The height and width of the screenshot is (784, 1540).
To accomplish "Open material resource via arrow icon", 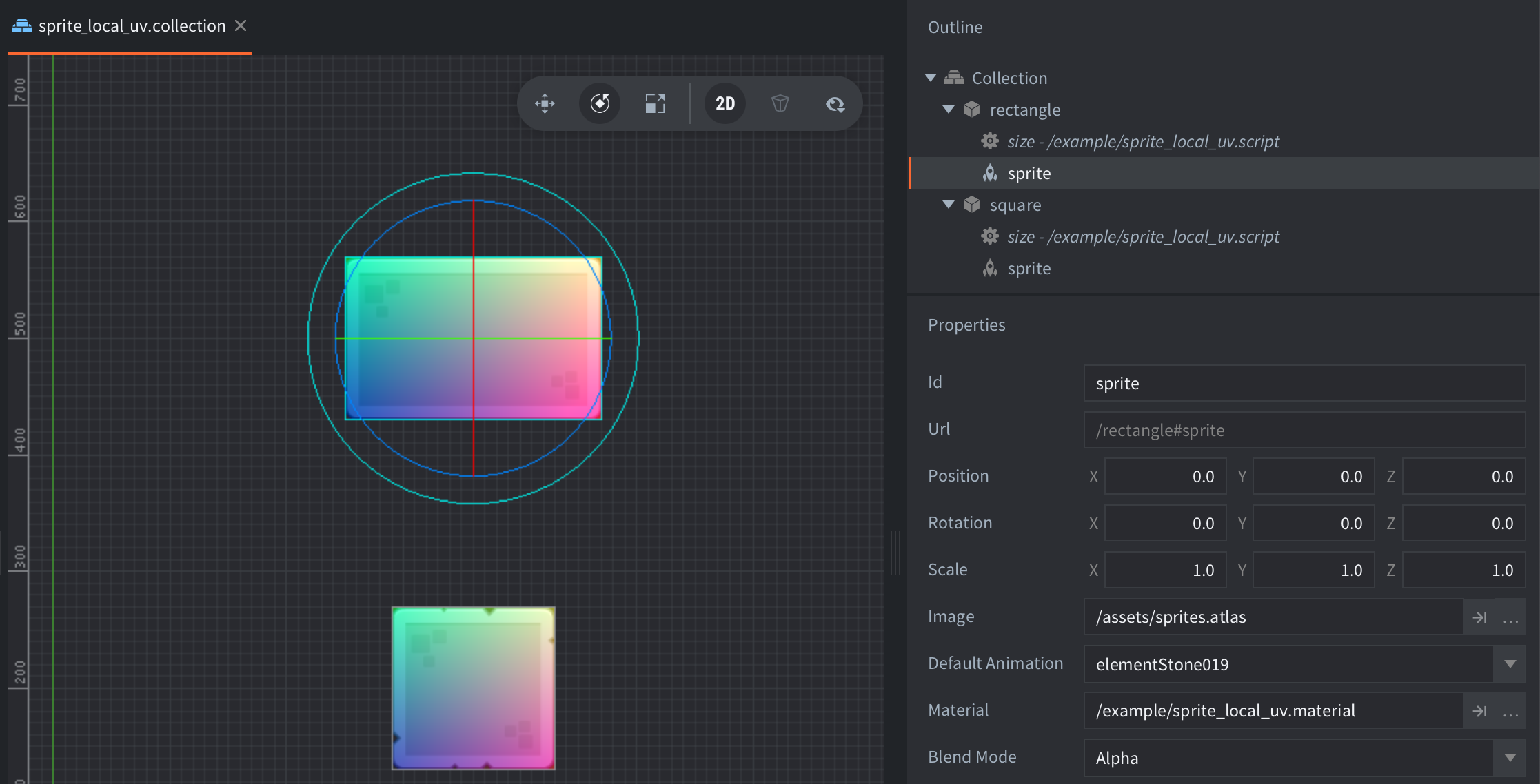I will (x=1479, y=711).
